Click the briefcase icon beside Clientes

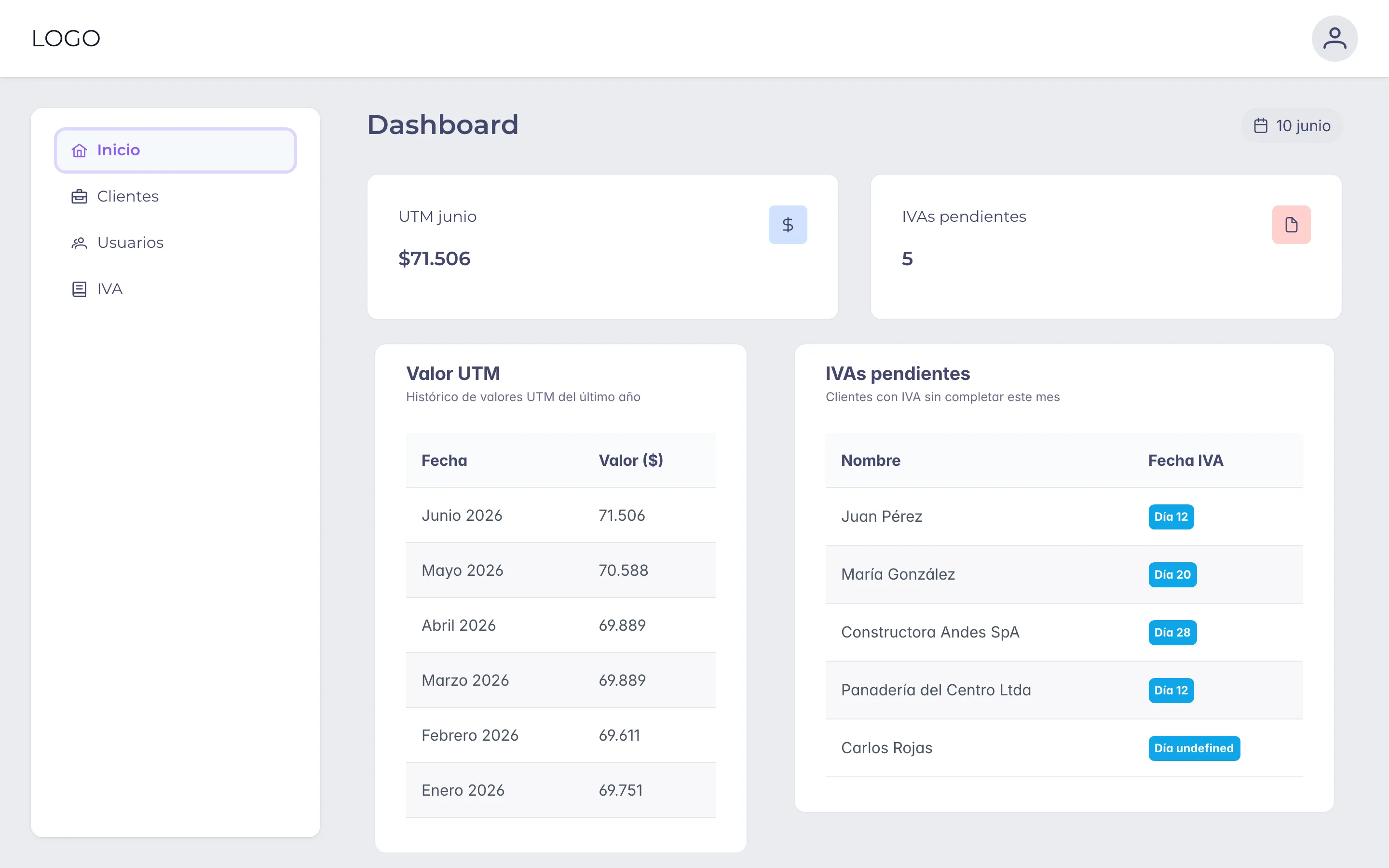[x=79, y=197]
